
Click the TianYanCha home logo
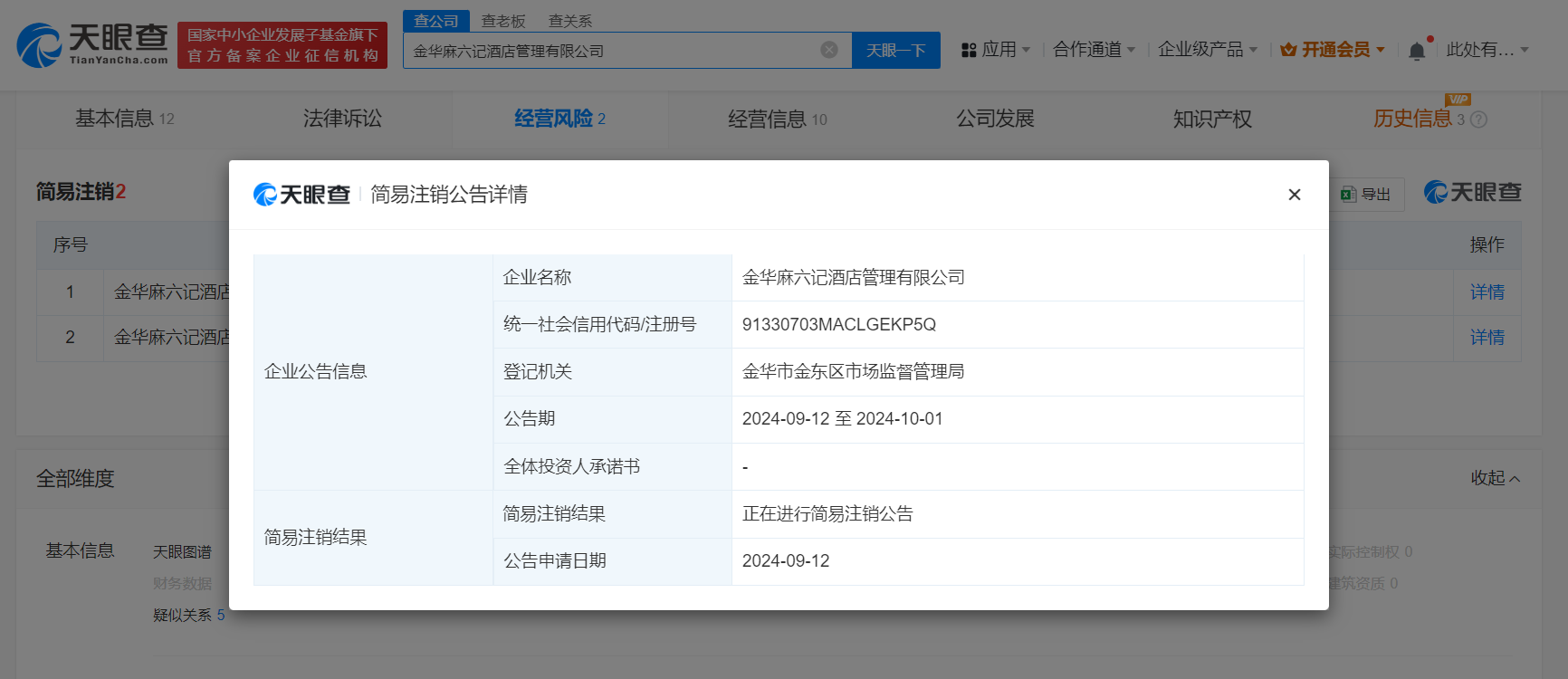click(92, 44)
